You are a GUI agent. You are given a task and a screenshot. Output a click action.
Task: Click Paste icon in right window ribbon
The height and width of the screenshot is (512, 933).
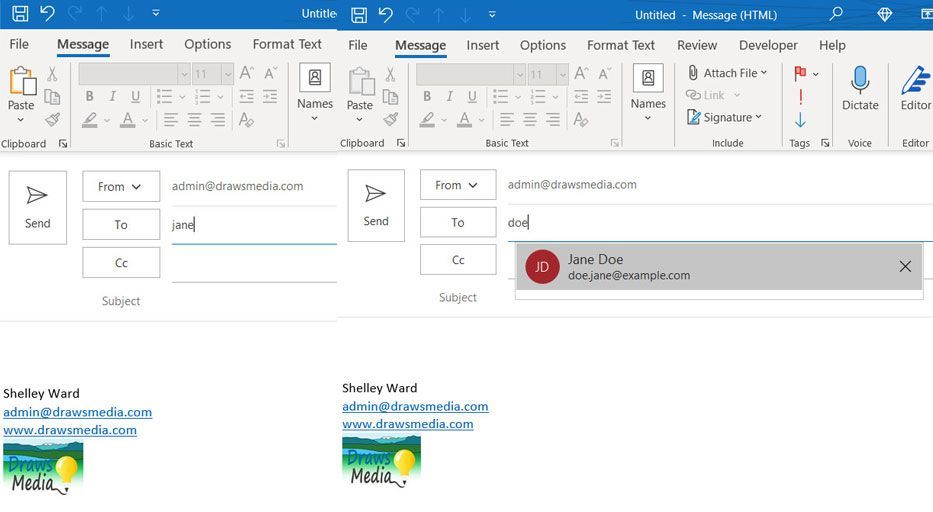click(x=361, y=81)
